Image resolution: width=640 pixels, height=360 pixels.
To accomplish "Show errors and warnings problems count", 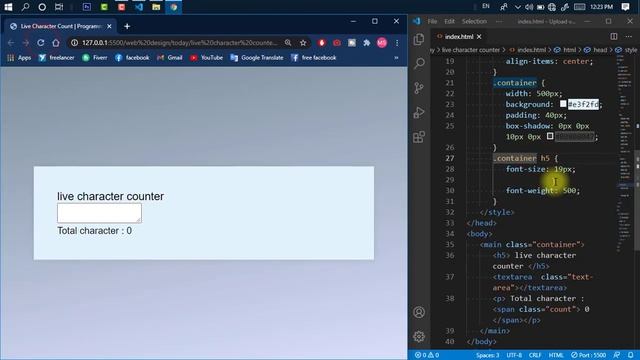I will tap(427, 355).
